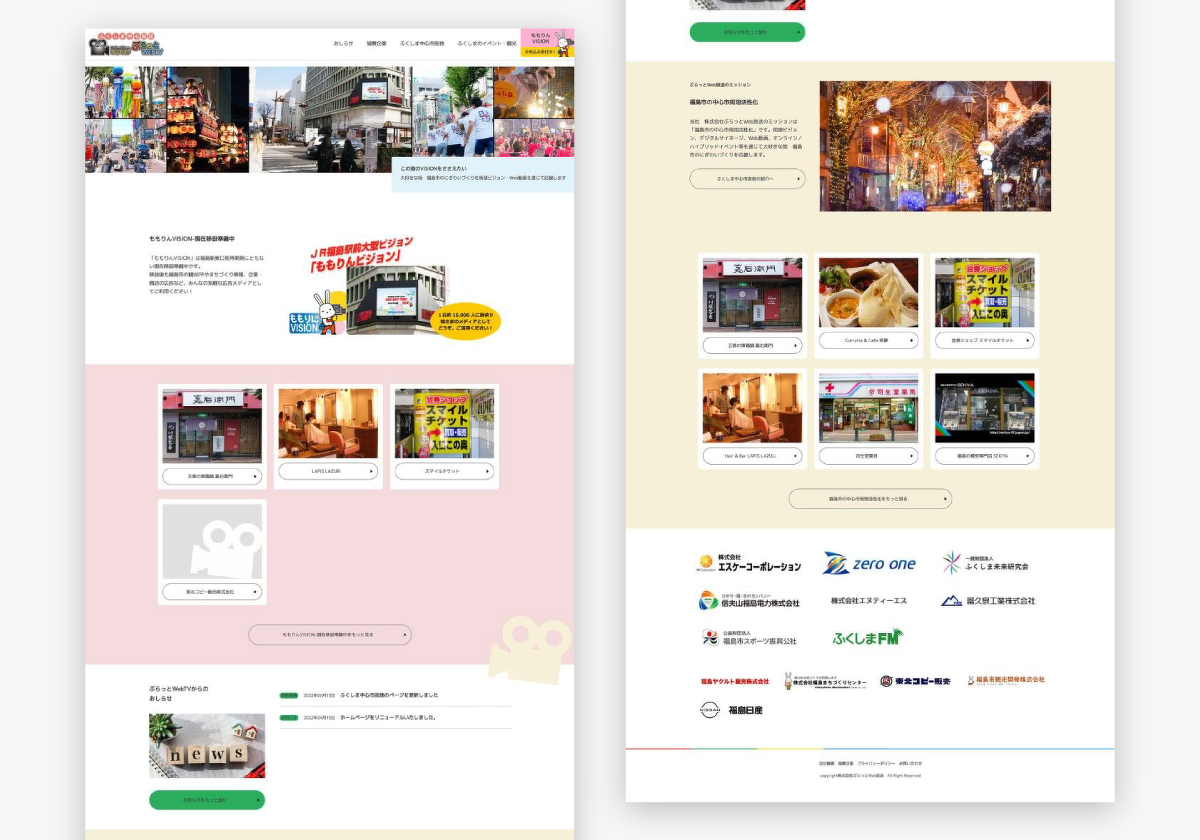
Task: Go to ふくしまのイベント・観光 menu
Action: [x=487, y=44]
